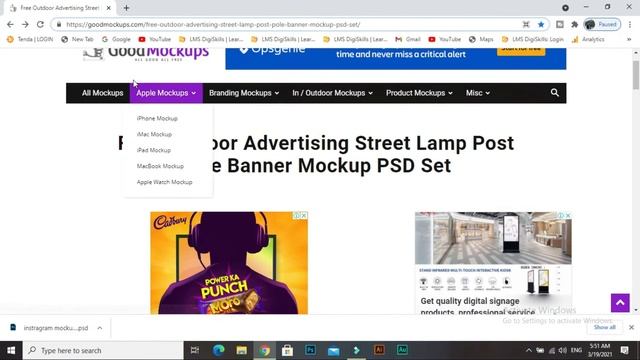
Task: Click the ENG language indicator
Action: (576, 350)
